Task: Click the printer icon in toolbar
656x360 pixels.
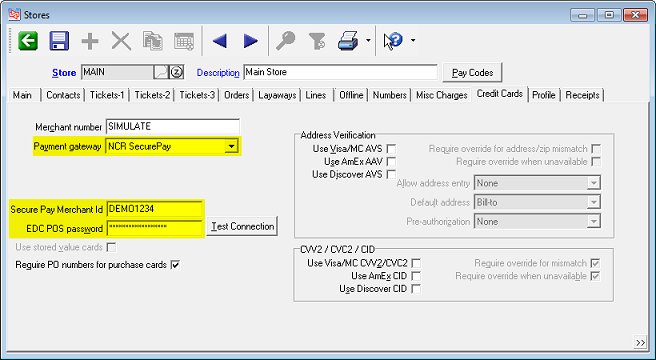Action: pyautogui.click(x=348, y=41)
